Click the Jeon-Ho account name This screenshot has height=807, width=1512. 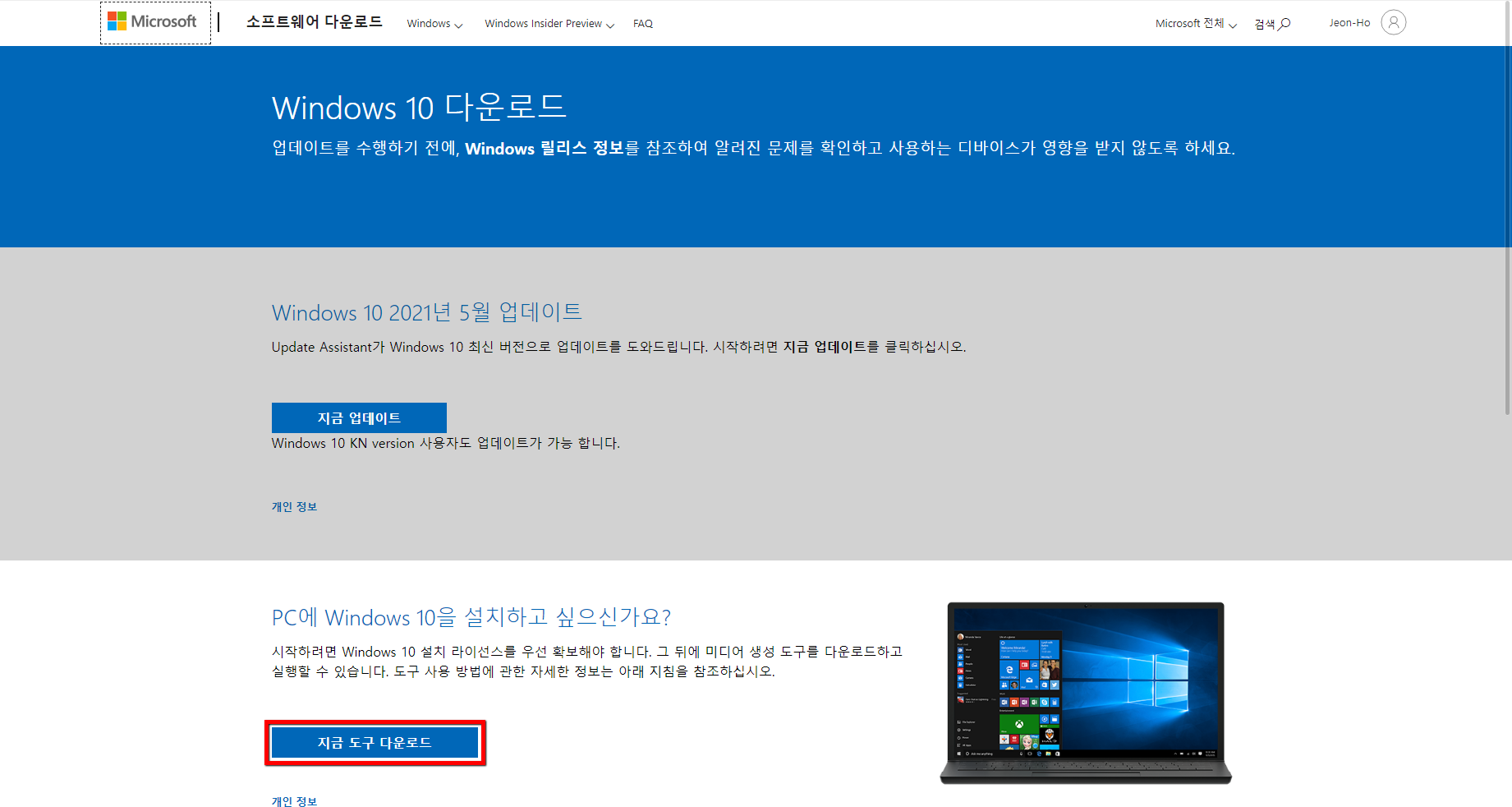click(x=1349, y=23)
